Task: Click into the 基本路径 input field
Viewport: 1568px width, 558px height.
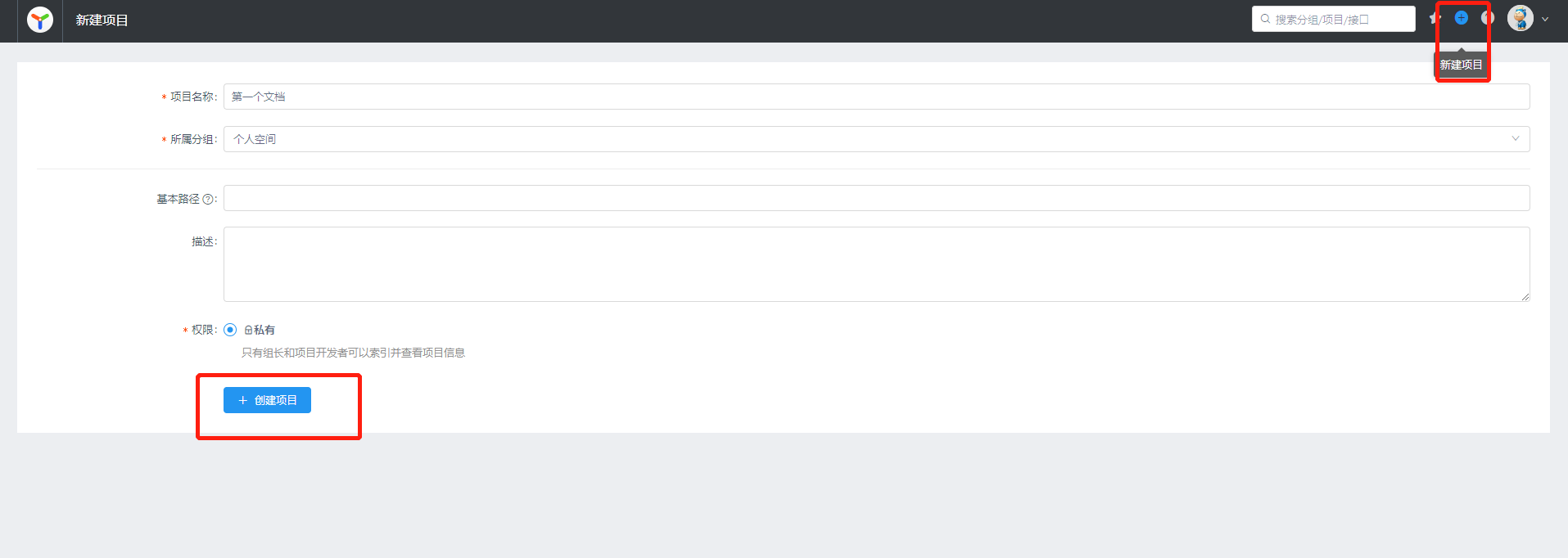Action: pyautogui.click(x=876, y=198)
